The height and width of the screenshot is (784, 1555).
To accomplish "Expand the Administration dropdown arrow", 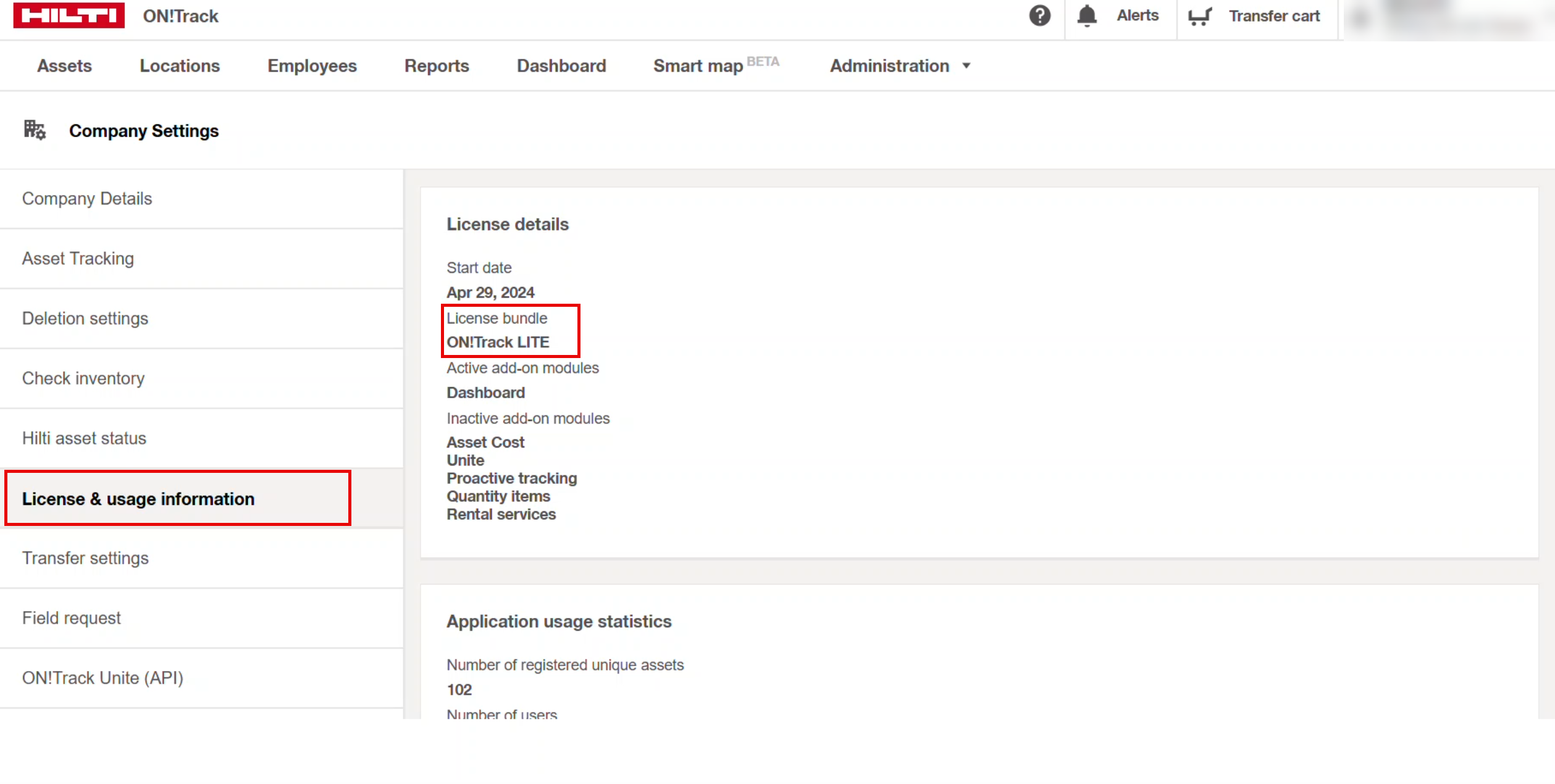I will pyautogui.click(x=966, y=66).
